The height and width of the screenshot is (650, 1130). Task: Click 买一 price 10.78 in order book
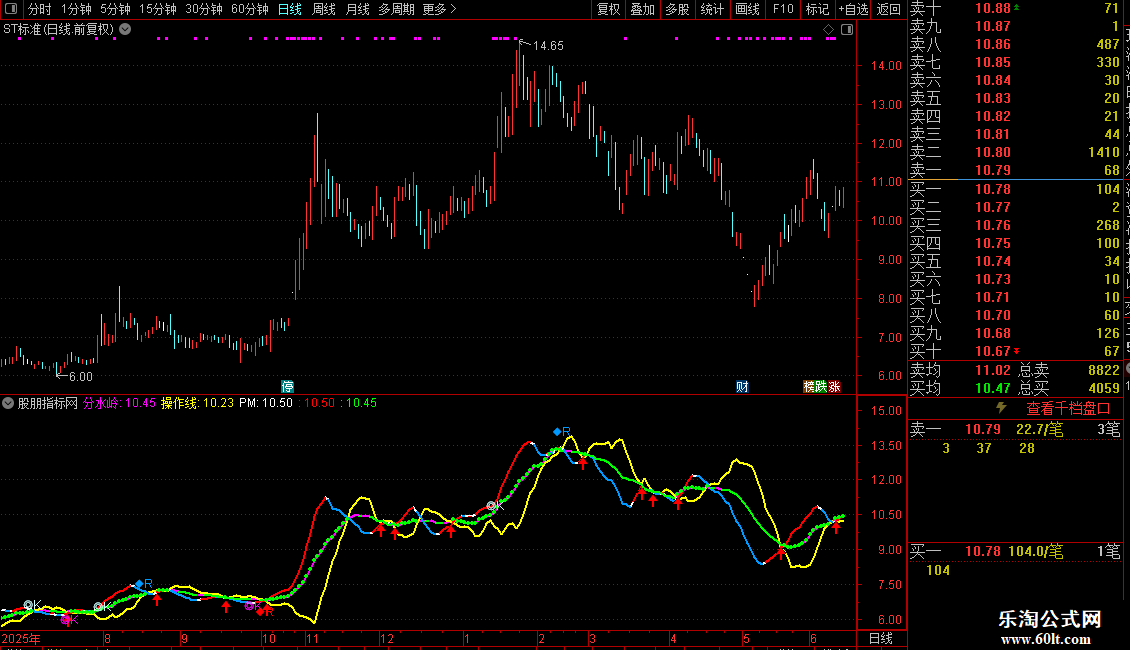coord(992,189)
